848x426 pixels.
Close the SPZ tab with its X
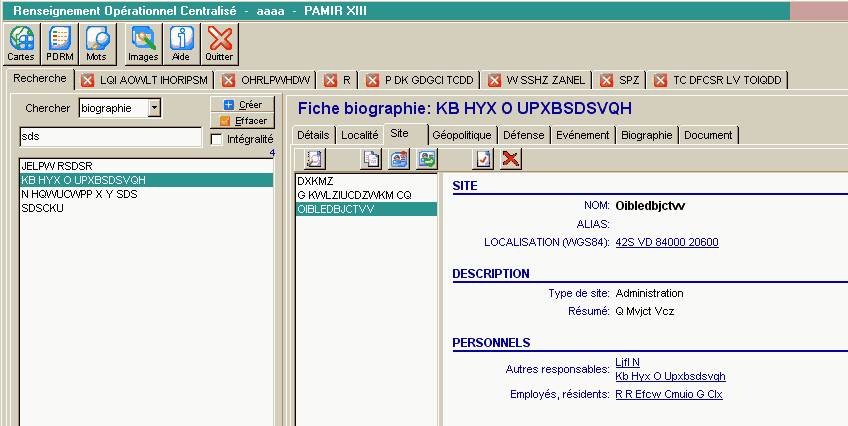coord(606,80)
